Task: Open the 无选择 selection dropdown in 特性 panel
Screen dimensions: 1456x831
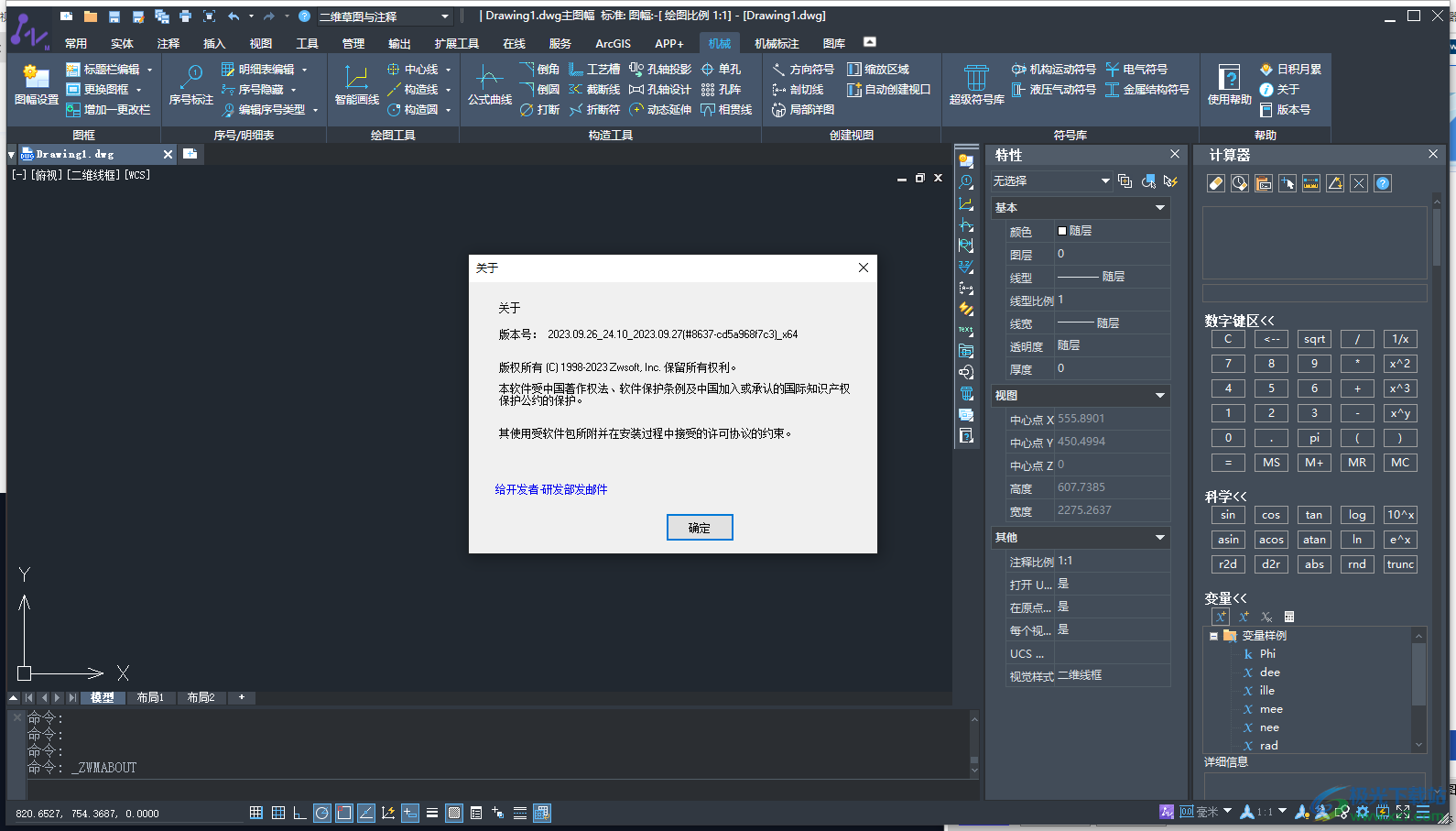Action: [1051, 181]
